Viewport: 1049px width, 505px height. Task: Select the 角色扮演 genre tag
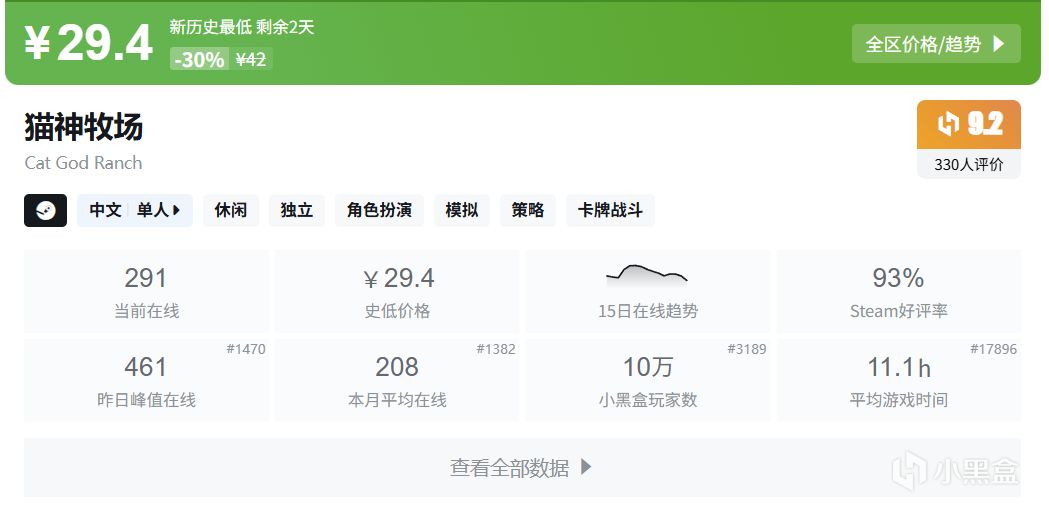(x=379, y=211)
